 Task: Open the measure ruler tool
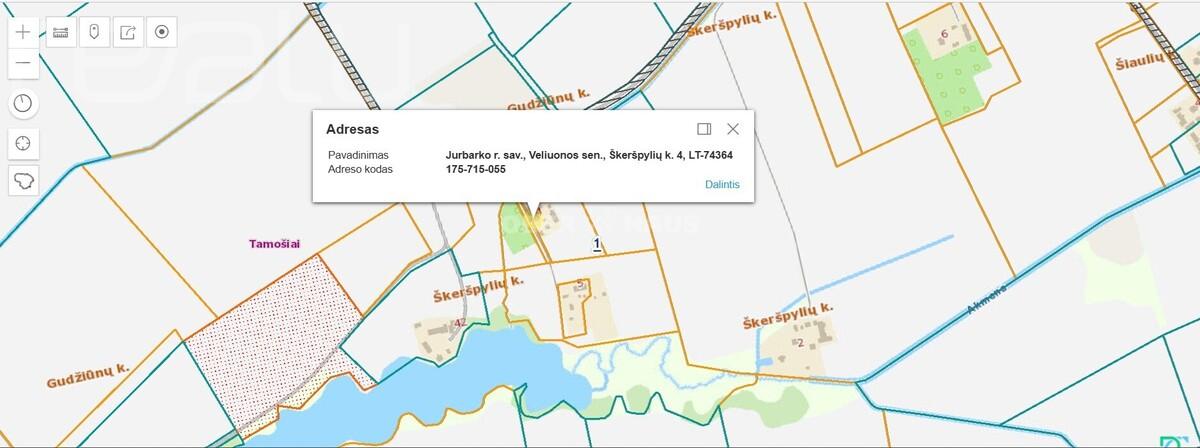pos(61,32)
